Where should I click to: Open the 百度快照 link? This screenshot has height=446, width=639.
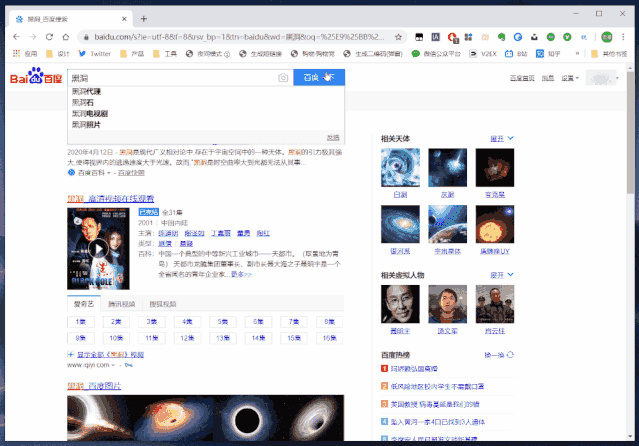(x=131, y=173)
